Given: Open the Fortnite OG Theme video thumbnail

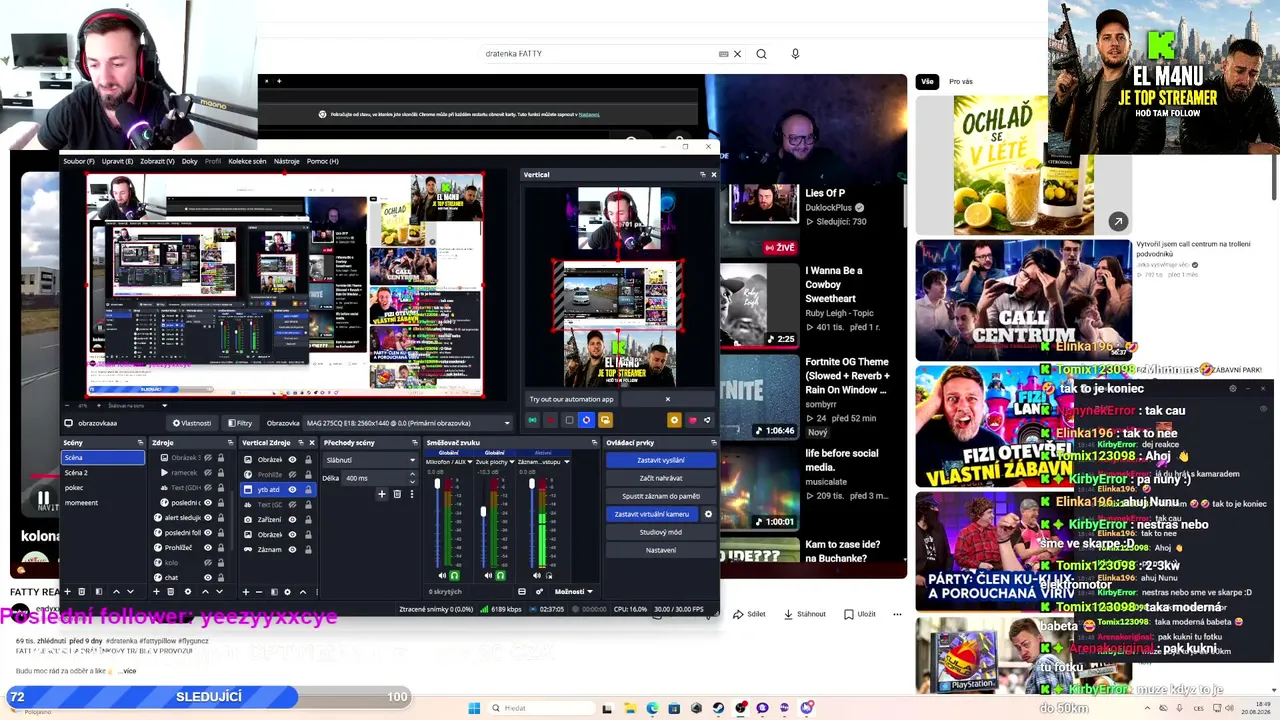Looking at the screenshot, I should point(759,398).
